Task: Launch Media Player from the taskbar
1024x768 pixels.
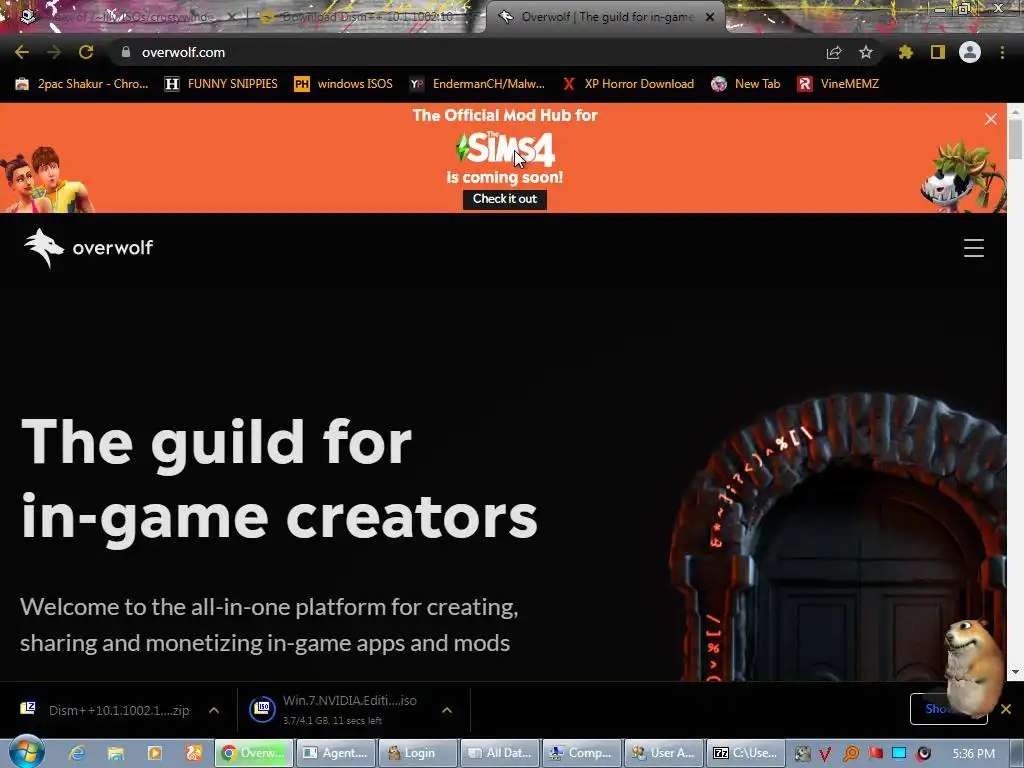Action: click(155, 753)
